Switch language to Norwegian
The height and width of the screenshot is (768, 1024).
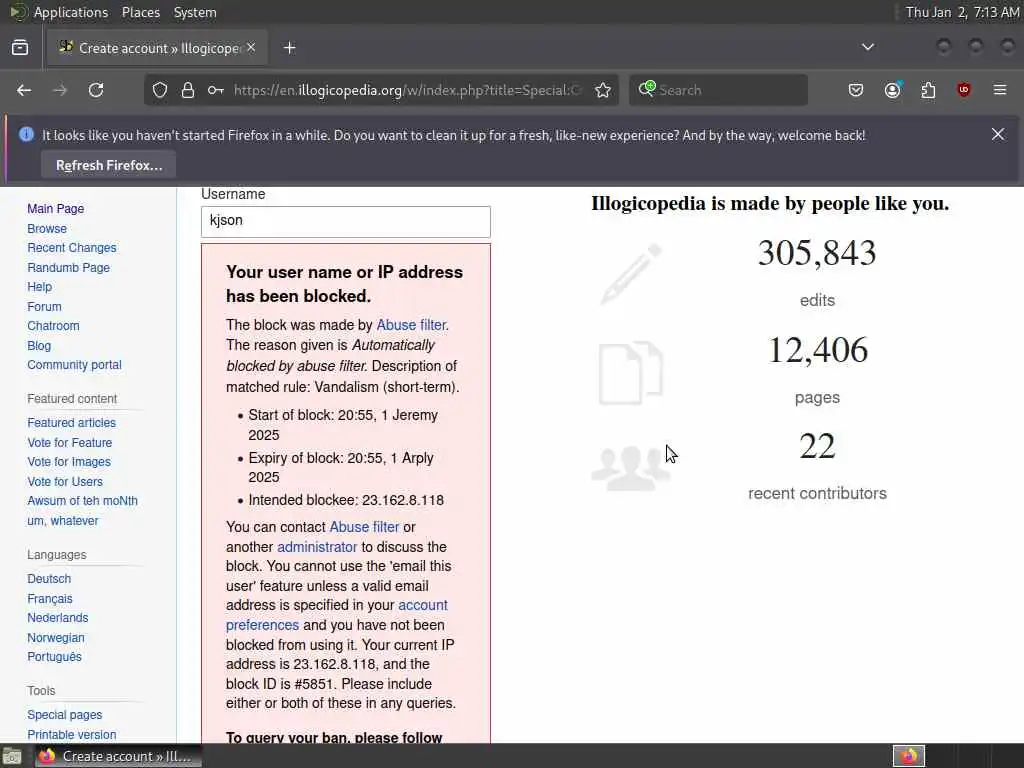click(x=56, y=637)
